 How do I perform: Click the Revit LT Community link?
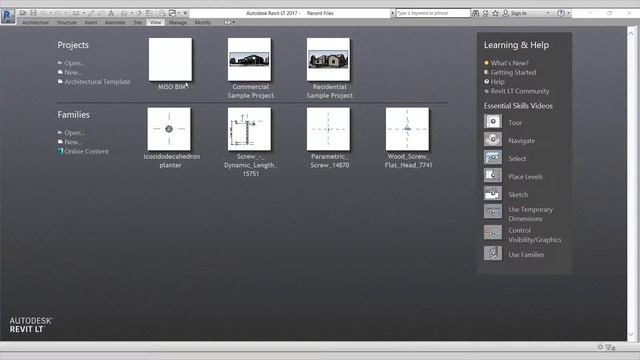[520, 91]
